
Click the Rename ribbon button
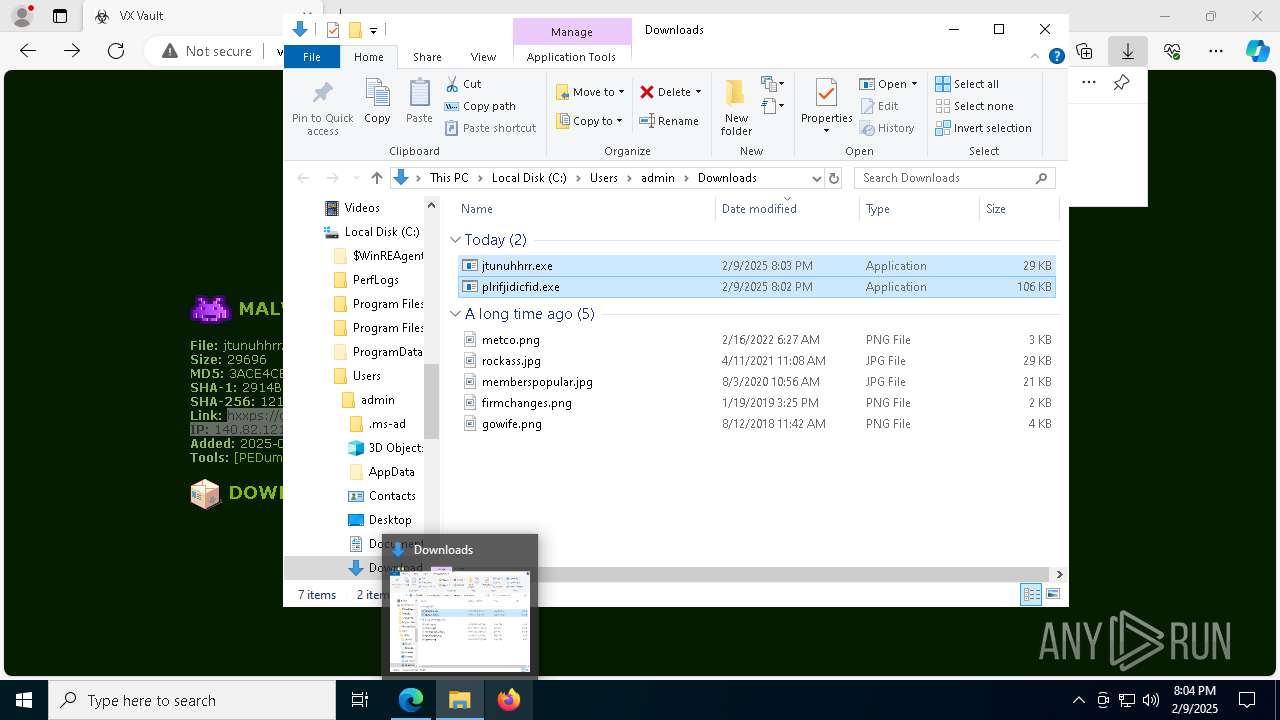point(669,121)
